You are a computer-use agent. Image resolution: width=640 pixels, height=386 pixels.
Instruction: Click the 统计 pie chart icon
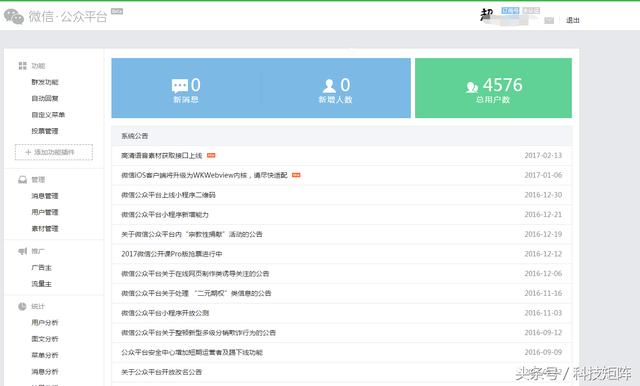22,306
